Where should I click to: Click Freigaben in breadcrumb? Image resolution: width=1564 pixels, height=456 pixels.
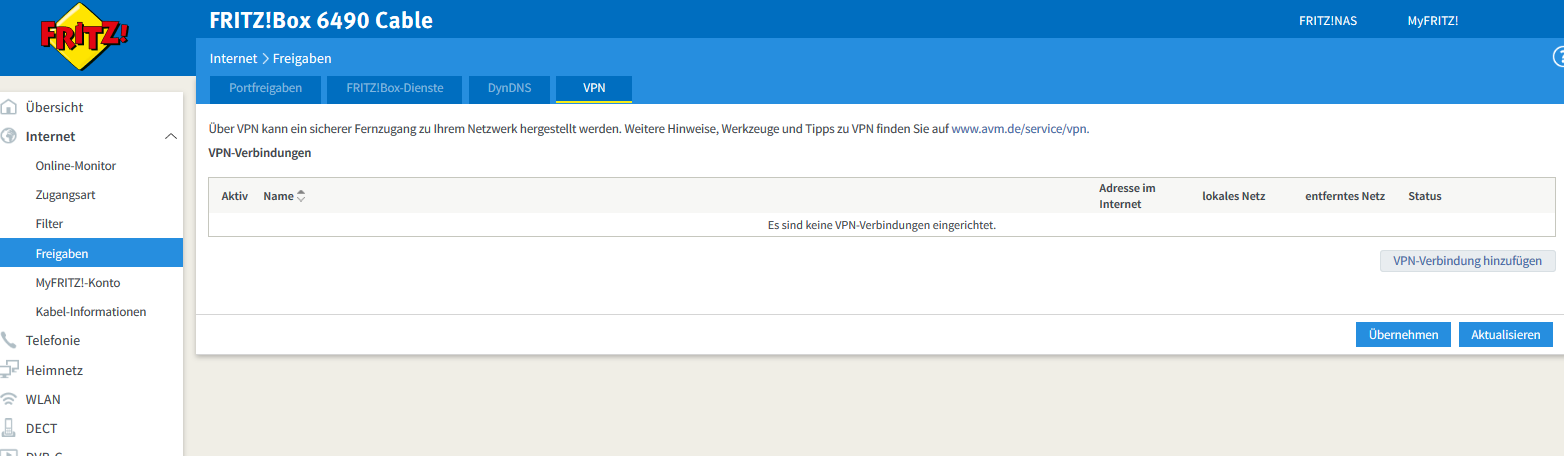tap(302, 59)
